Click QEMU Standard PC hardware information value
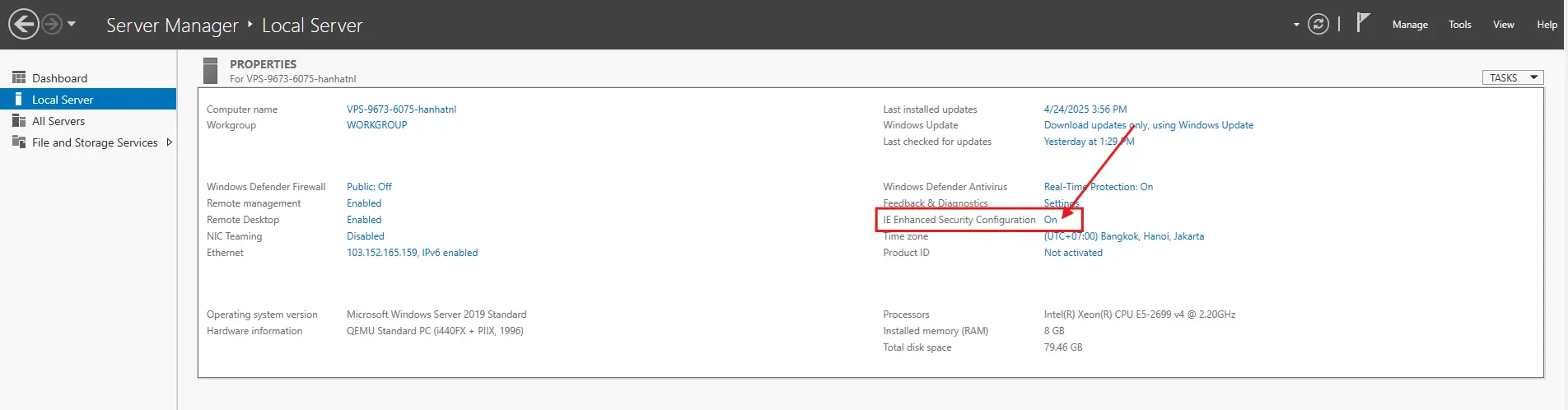1568x410 pixels. click(x=435, y=331)
